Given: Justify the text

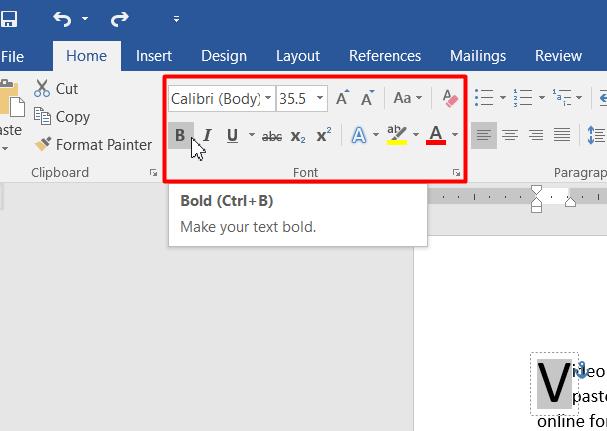Looking at the screenshot, I should [x=562, y=136].
